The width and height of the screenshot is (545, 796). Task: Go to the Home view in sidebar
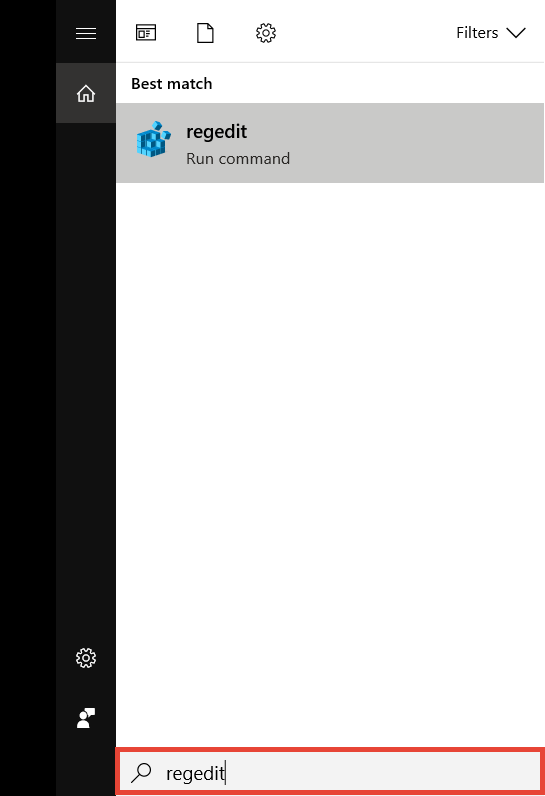[86, 93]
